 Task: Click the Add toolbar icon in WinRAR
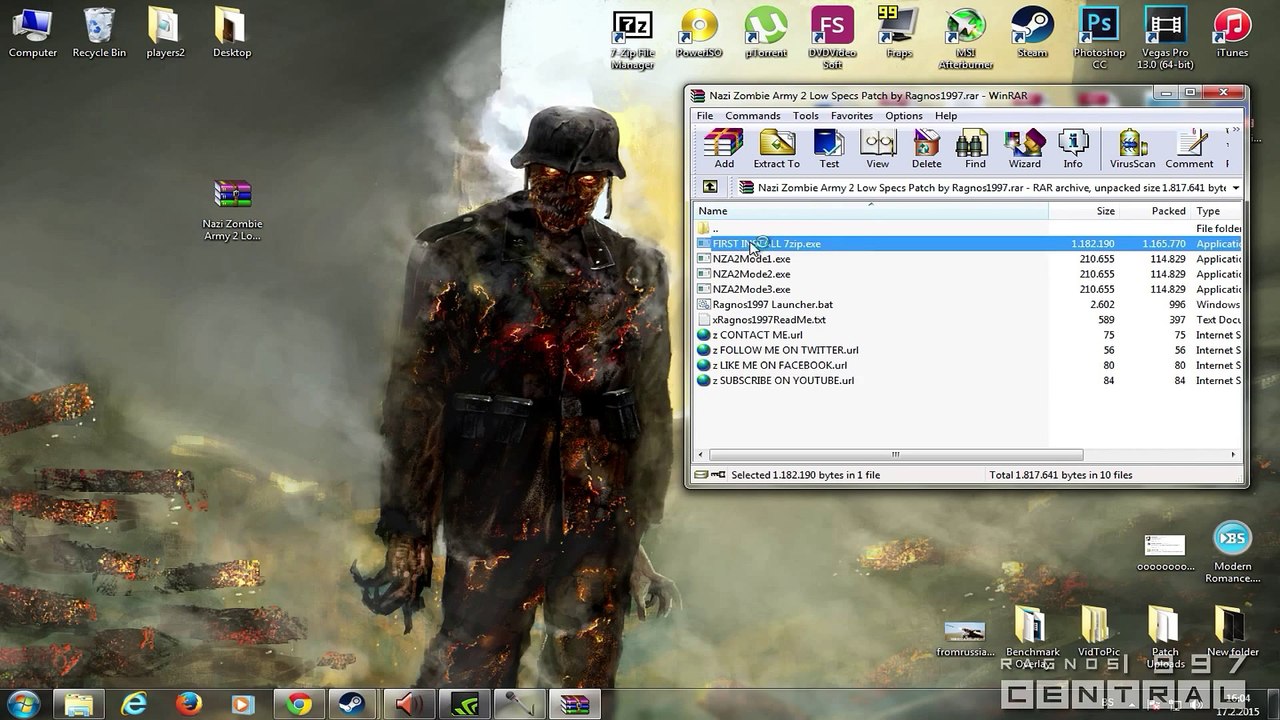[724, 149]
